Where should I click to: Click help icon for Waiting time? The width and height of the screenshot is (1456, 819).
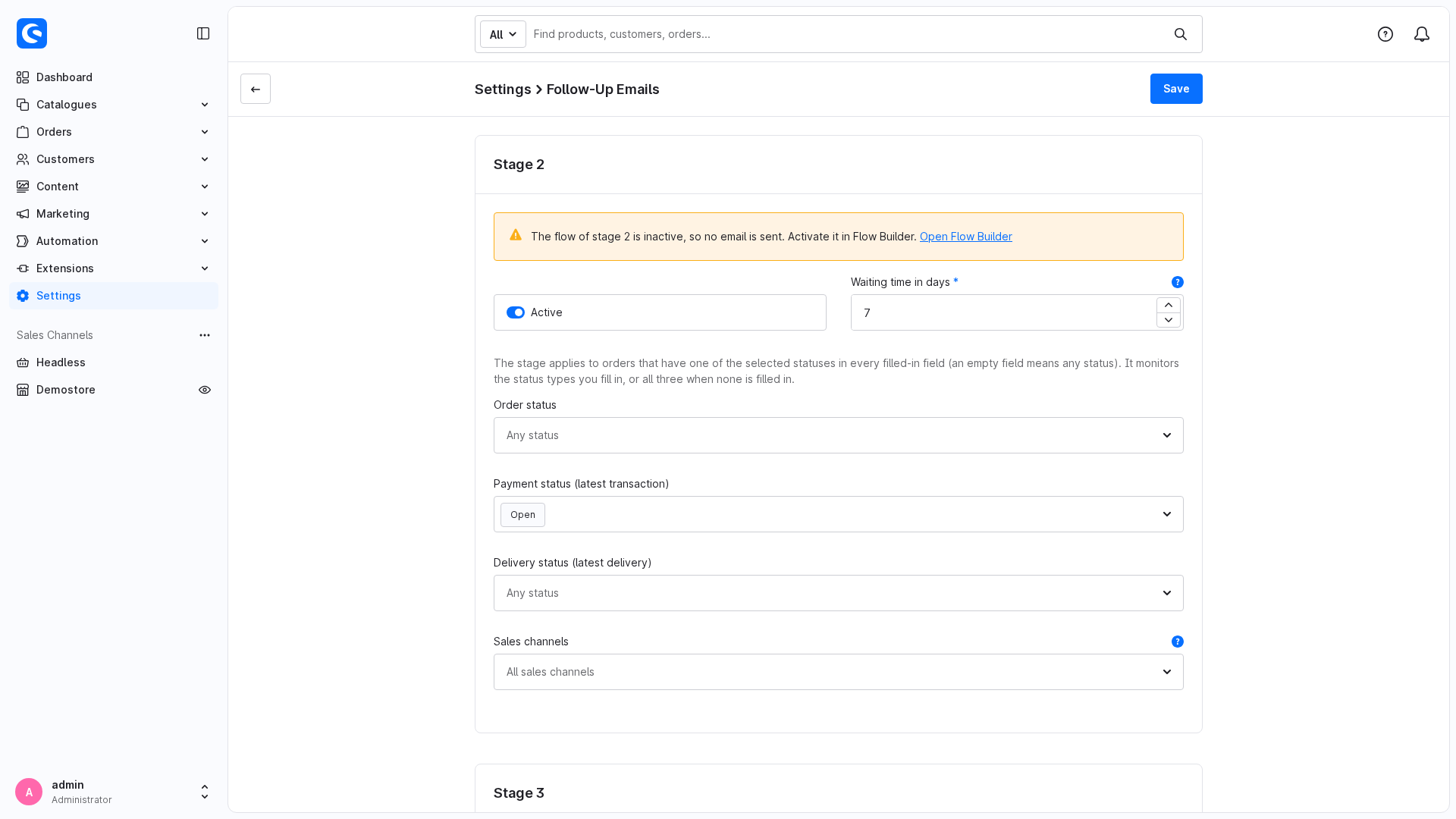point(1178,282)
